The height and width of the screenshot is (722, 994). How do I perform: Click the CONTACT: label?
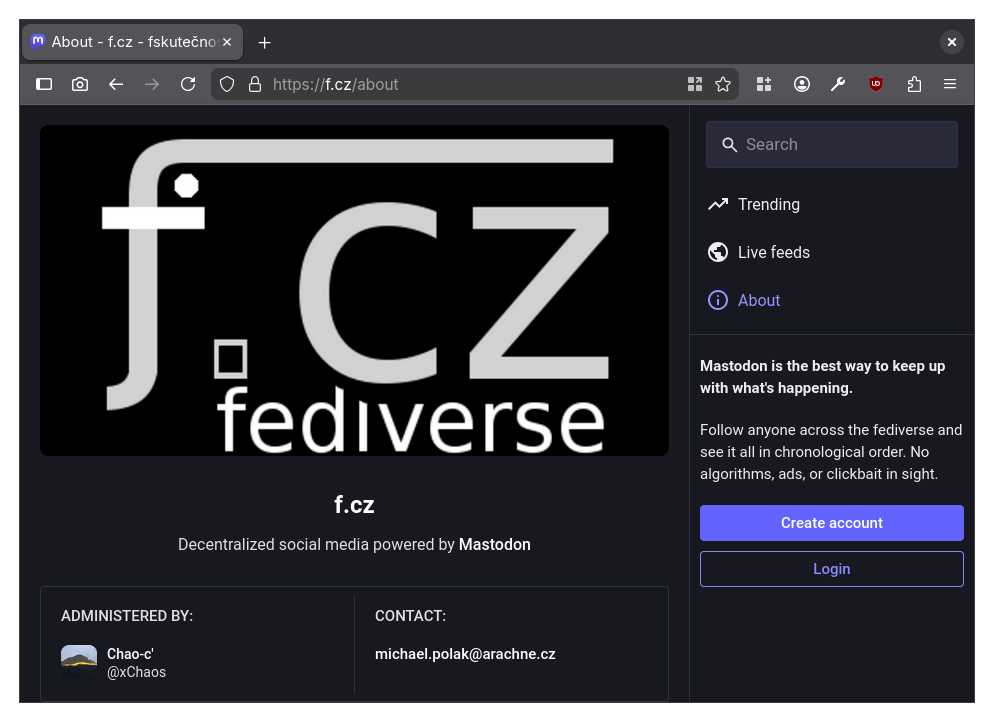click(x=410, y=616)
